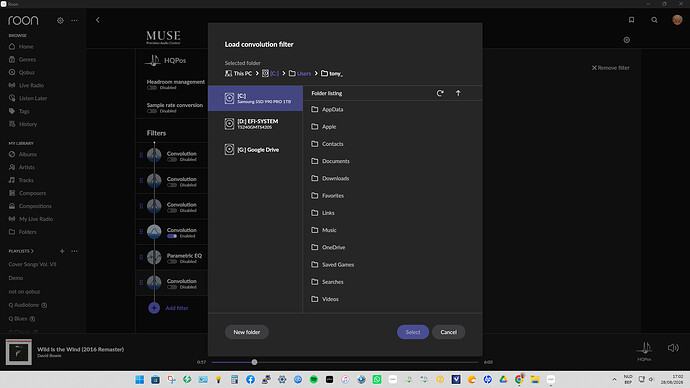This screenshot has height=388, width=690.
Task: Select the G: Google Drive
Action: point(255,150)
